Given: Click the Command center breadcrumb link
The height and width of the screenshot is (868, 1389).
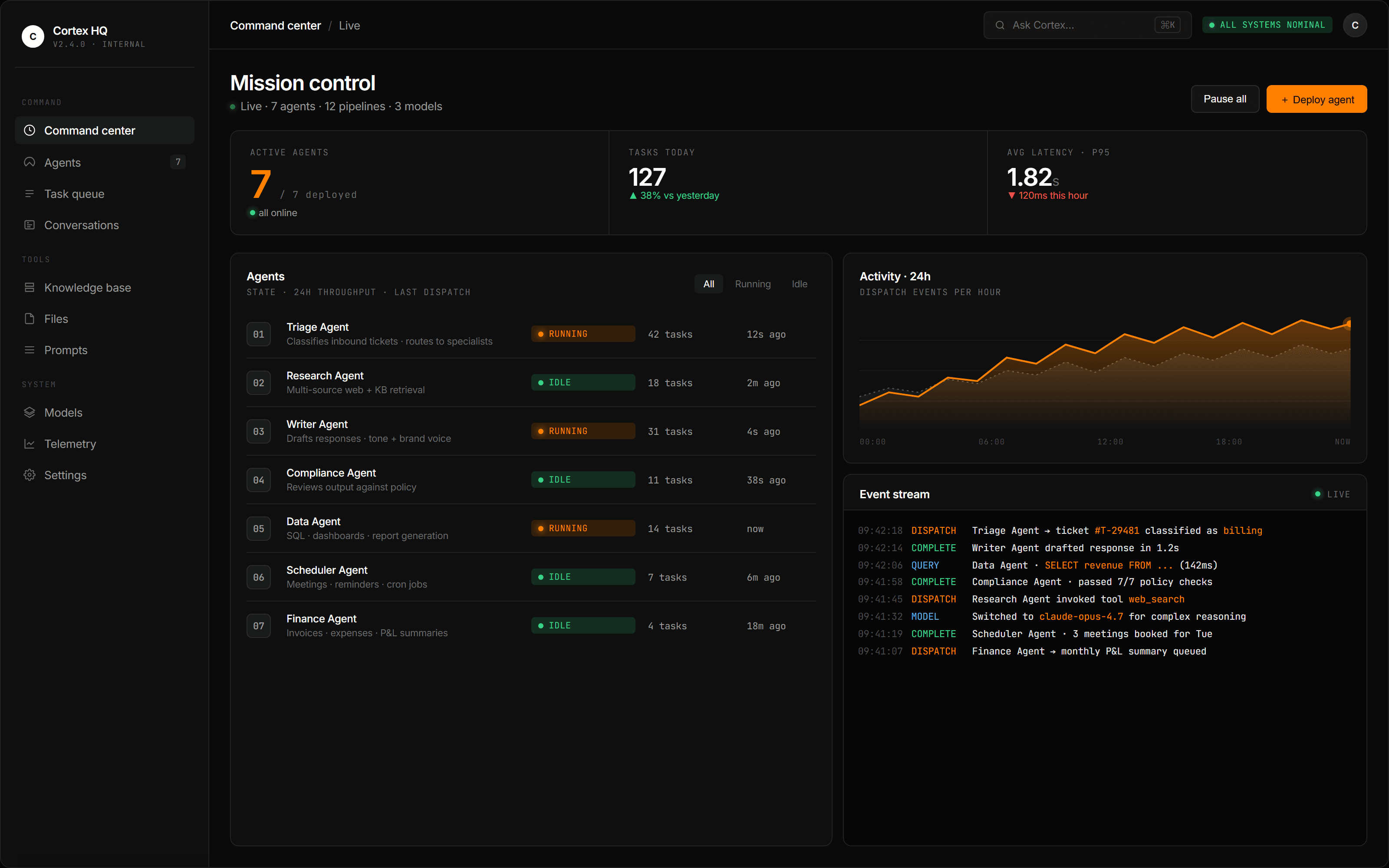Looking at the screenshot, I should (x=276, y=26).
